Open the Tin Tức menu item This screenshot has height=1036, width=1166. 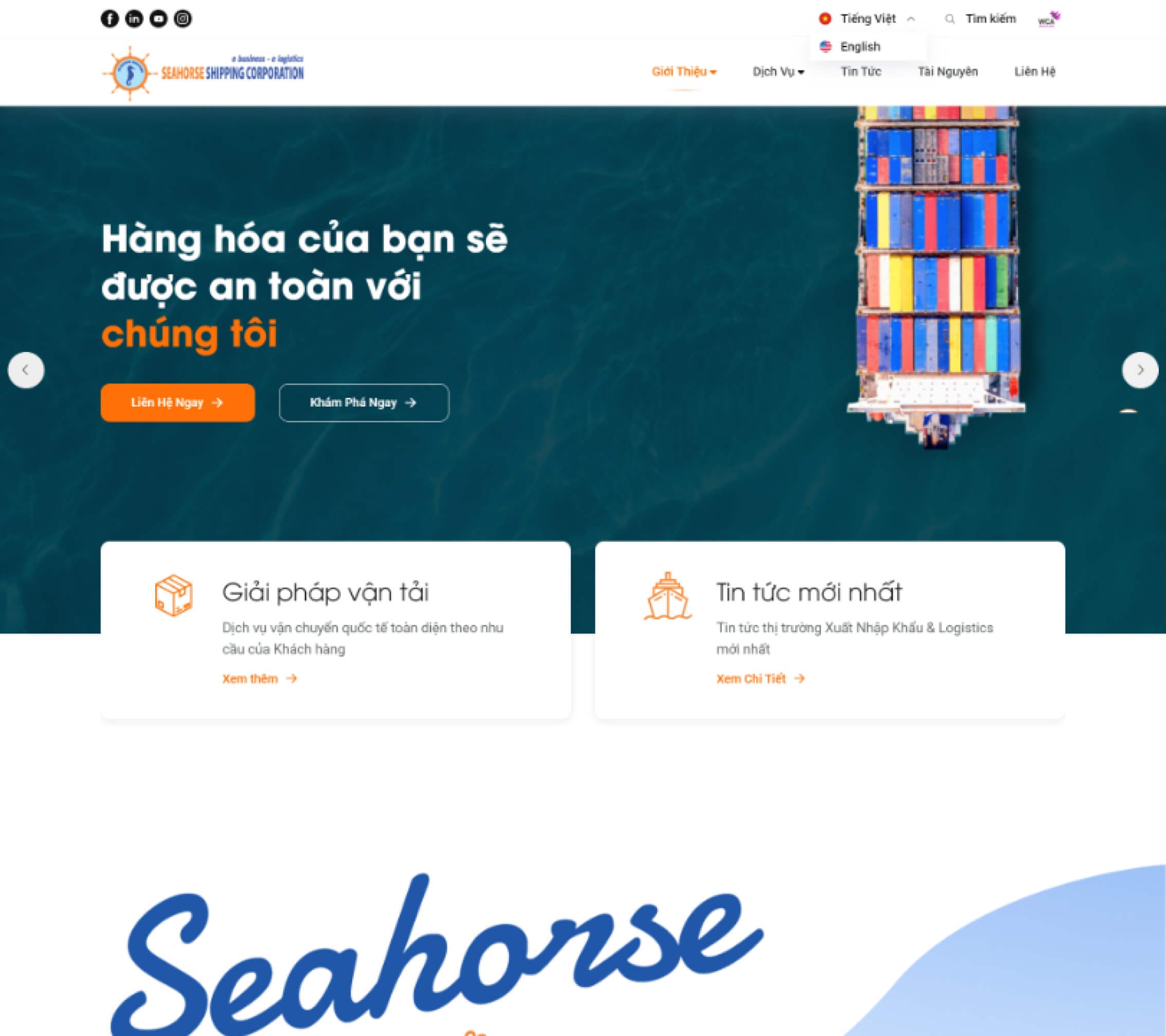861,72
